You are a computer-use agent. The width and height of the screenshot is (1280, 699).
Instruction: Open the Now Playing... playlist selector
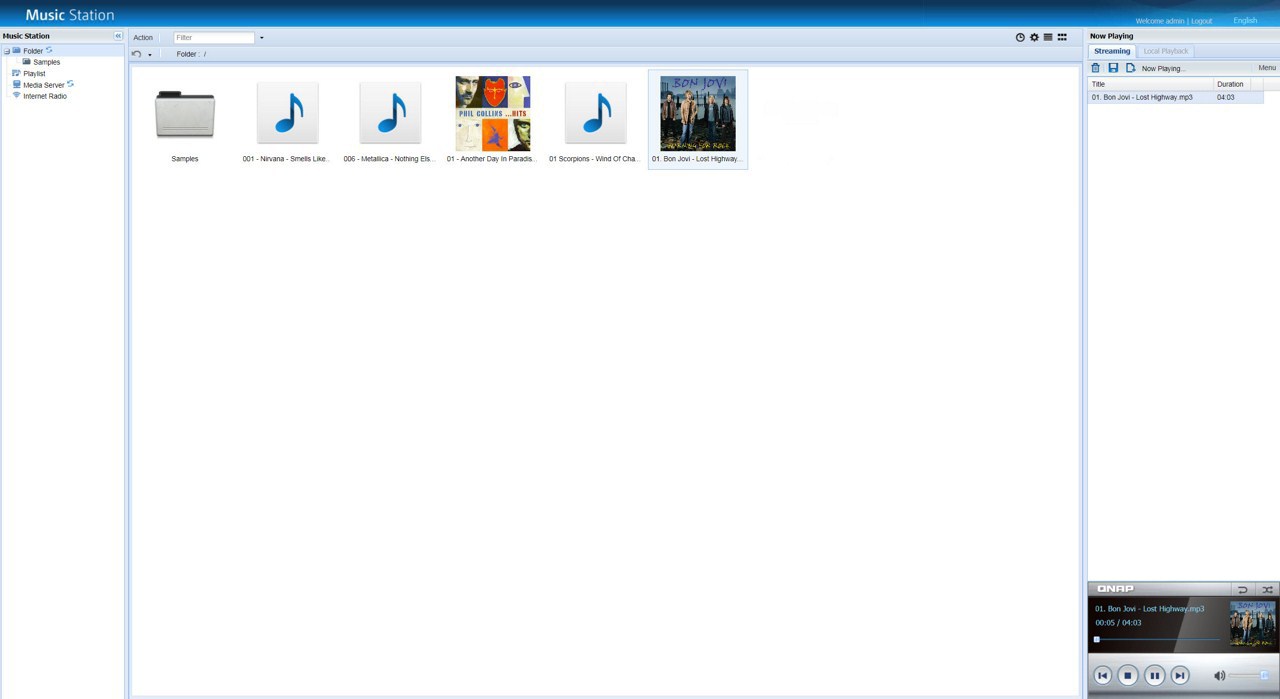click(x=1163, y=69)
